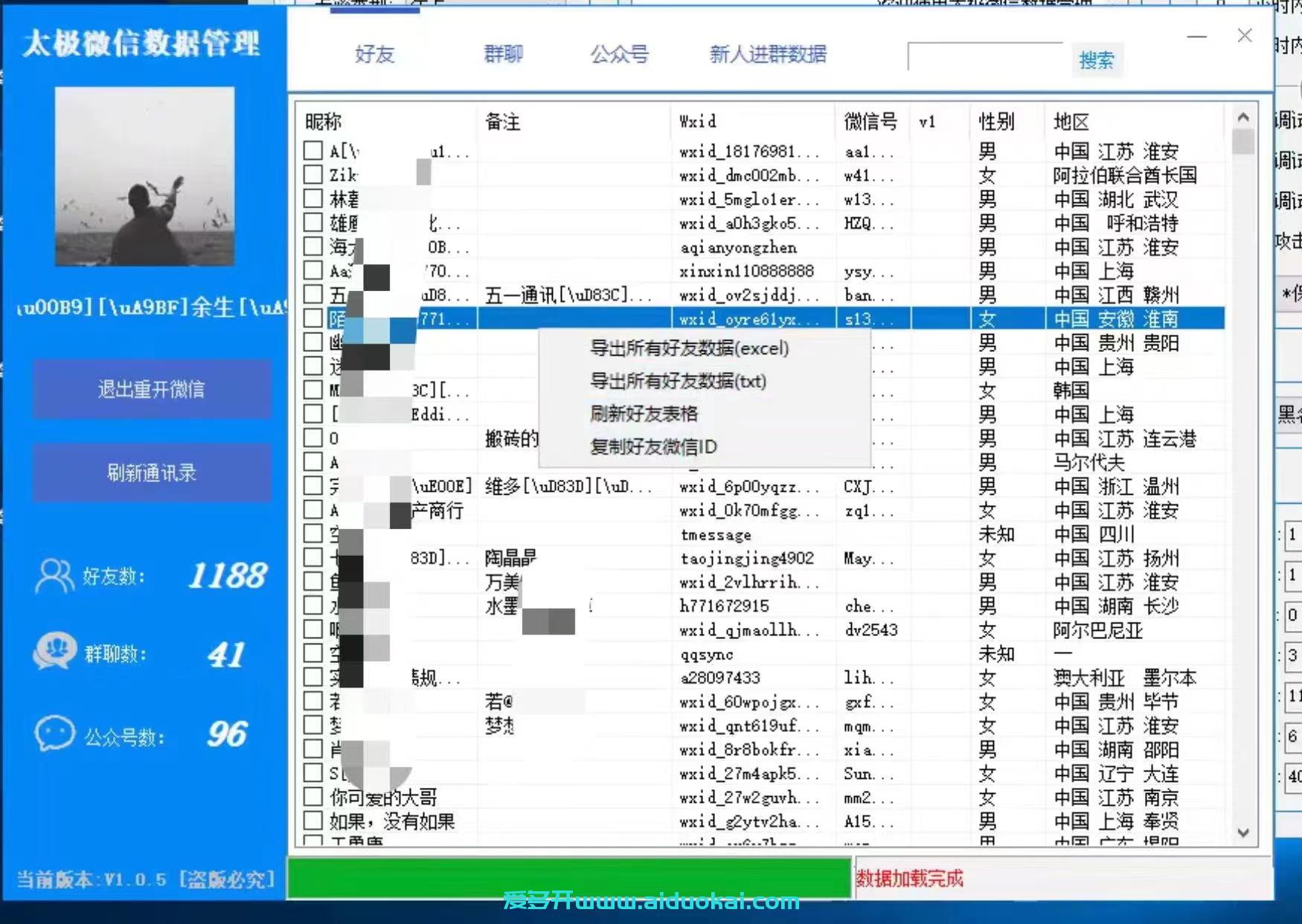Click the 搜索 button

click(1096, 60)
